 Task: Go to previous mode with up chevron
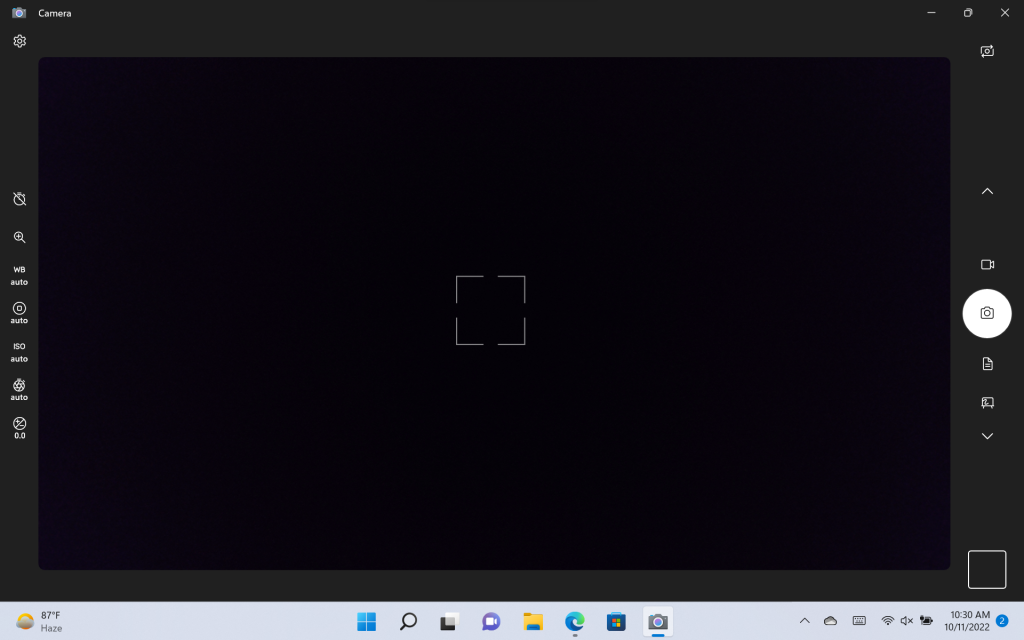987,191
